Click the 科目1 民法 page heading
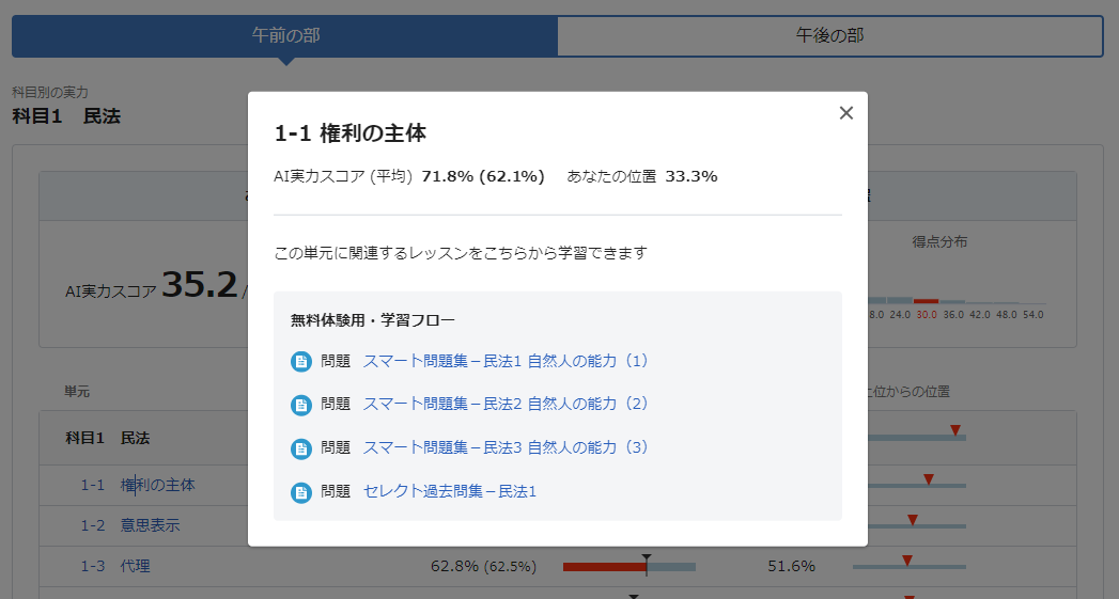The image size is (1119, 599). [x=66, y=116]
